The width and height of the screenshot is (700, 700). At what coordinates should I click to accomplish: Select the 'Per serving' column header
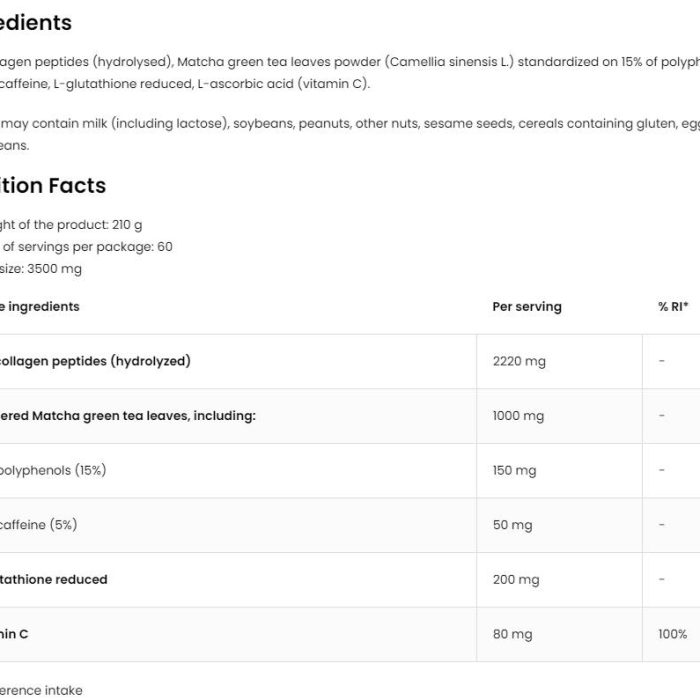click(527, 307)
